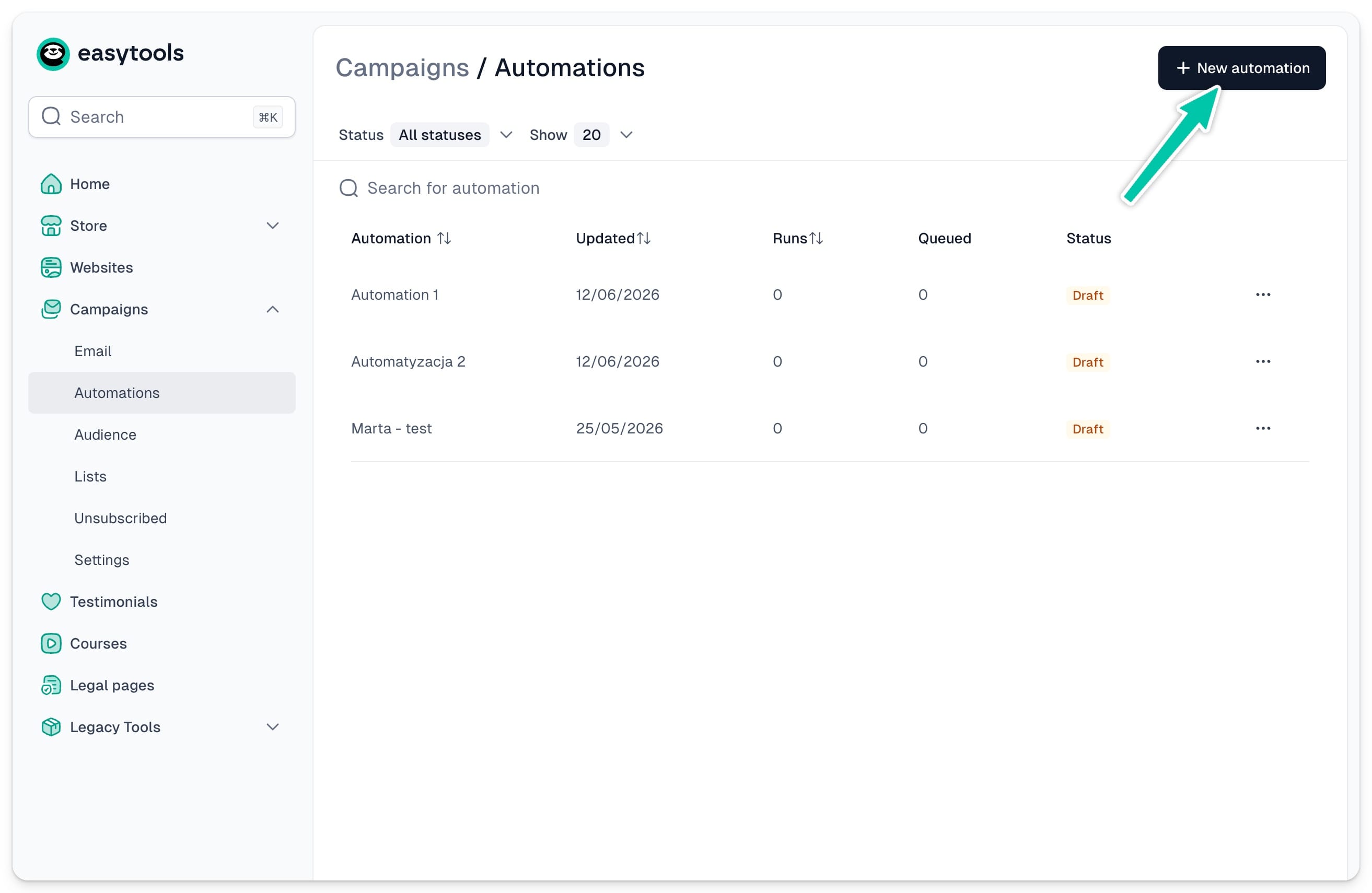The width and height of the screenshot is (1372, 893).
Task: Click the Websites browser icon
Action: (x=51, y=267)
